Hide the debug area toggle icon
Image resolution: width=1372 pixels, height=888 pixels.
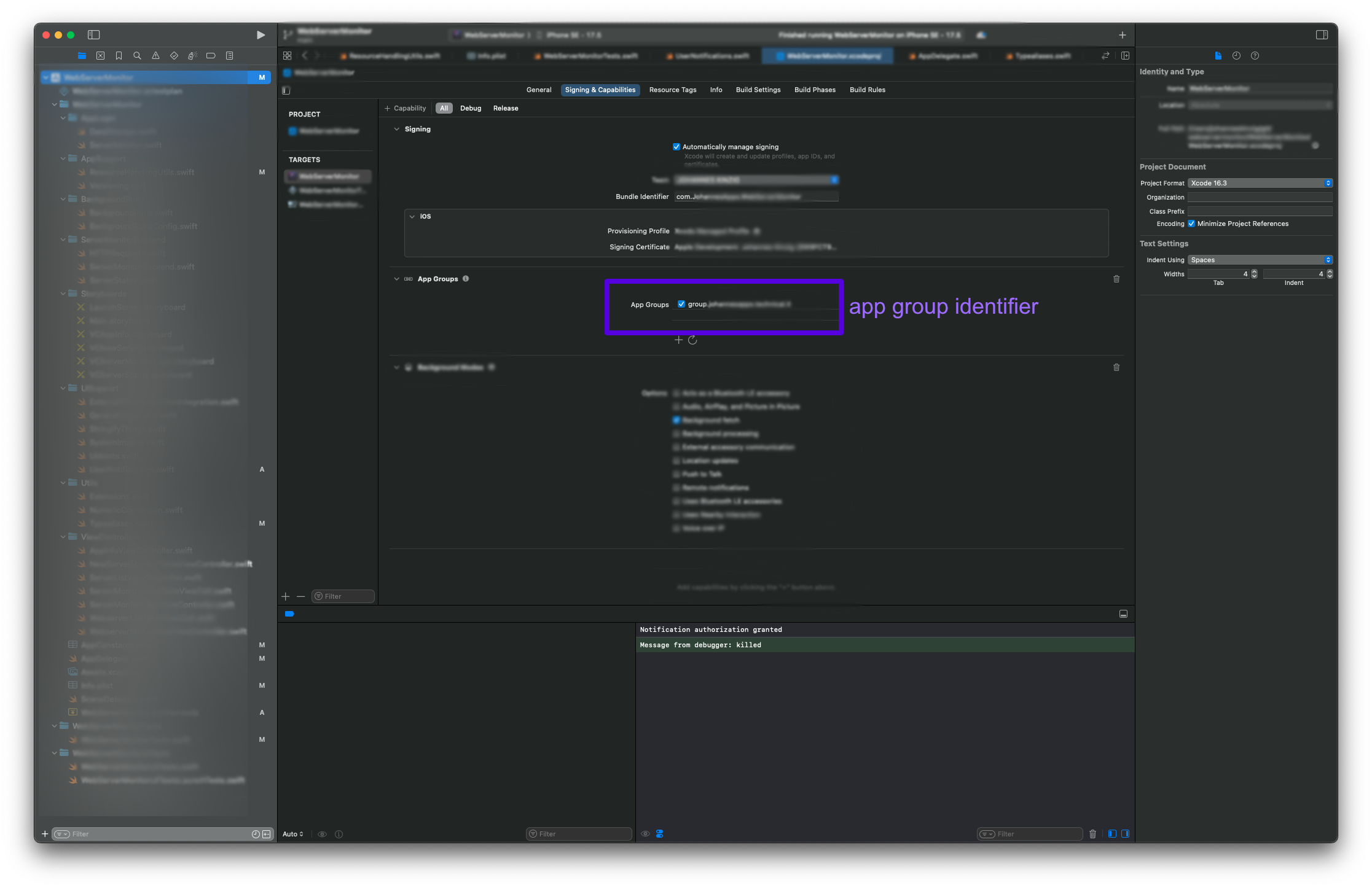point(1123,614)
